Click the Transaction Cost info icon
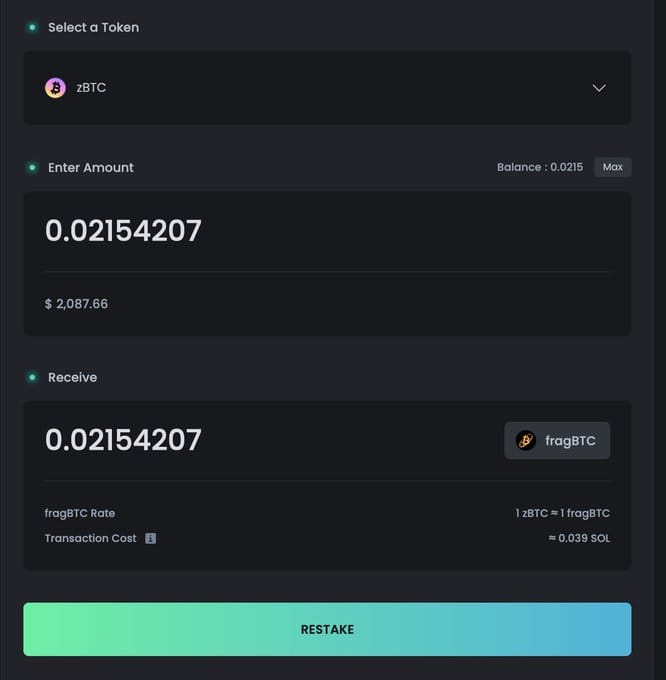666x680 pixels. point(150,538)
